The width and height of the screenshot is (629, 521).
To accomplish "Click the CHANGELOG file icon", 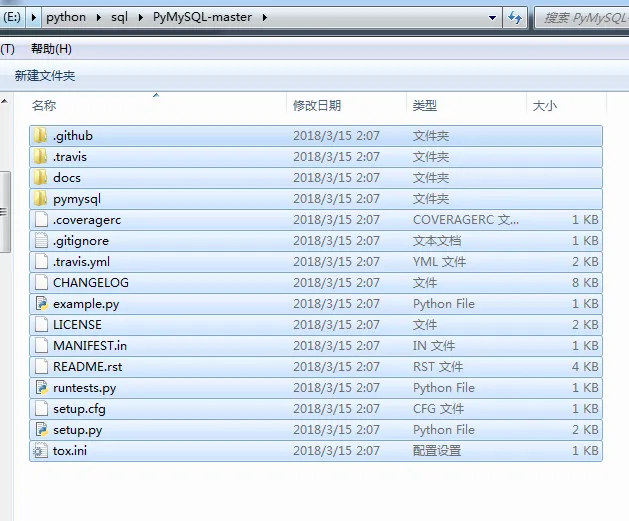I will [x=41, y=283].
